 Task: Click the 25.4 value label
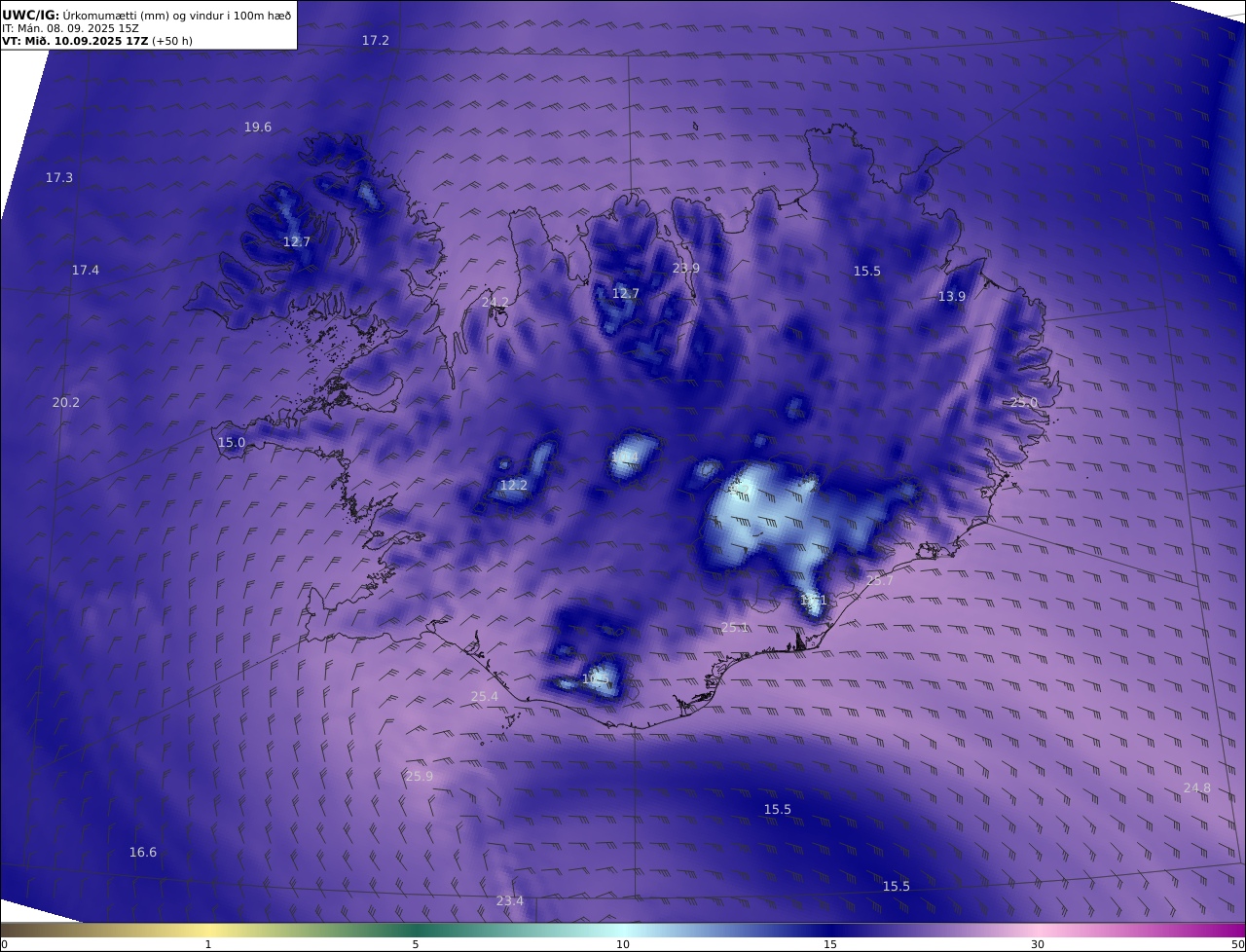tap(485, 697)
